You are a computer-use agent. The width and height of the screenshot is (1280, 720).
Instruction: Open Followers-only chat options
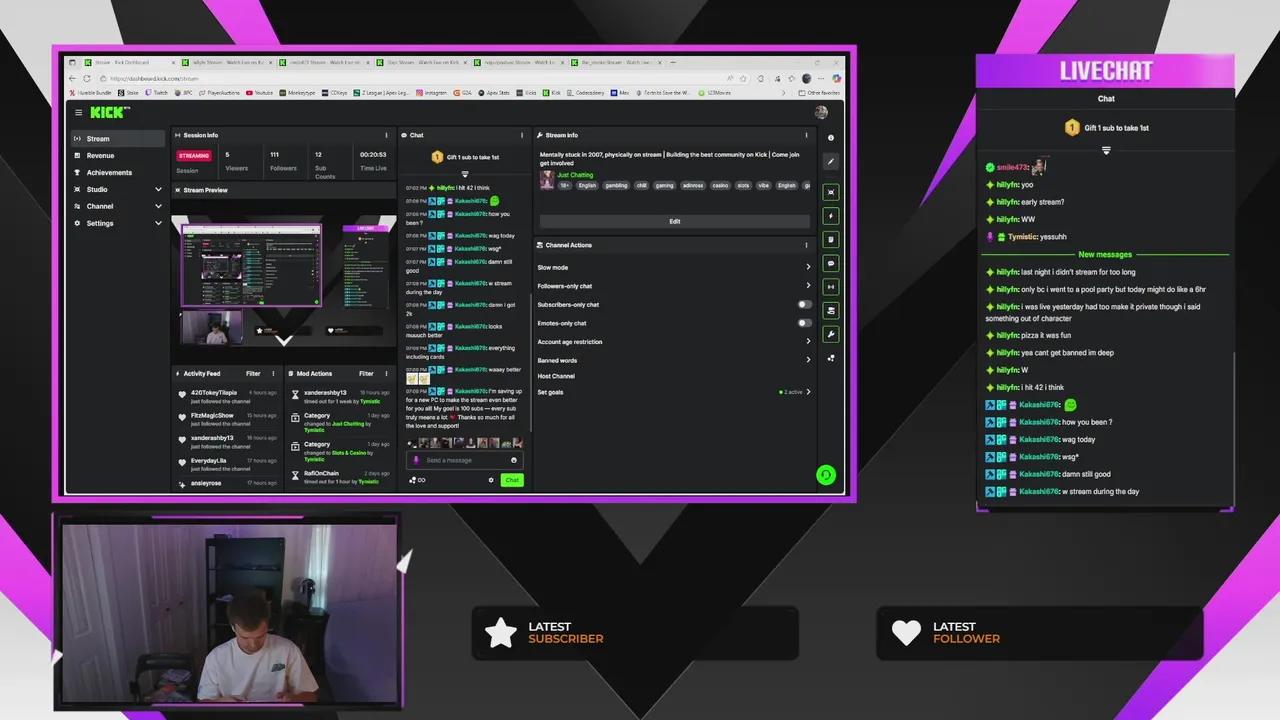click(674, 286)
